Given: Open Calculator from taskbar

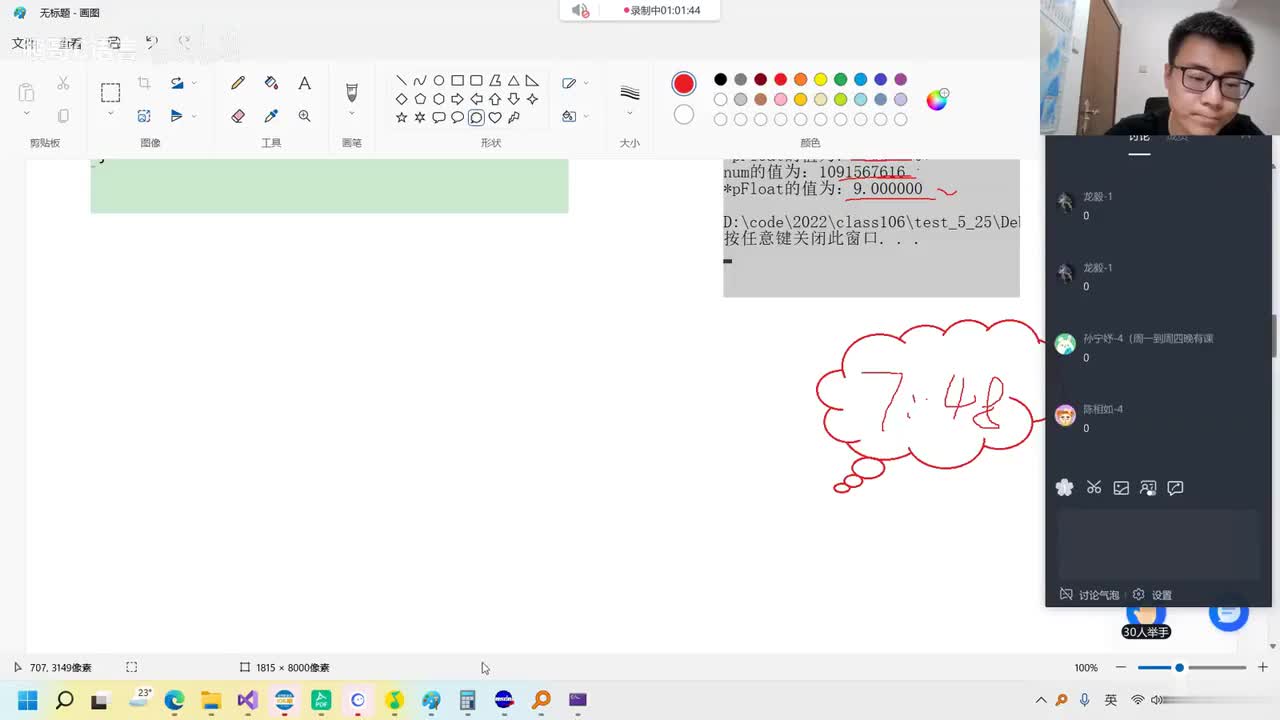Looking at the screenshot, I should 467,700.
